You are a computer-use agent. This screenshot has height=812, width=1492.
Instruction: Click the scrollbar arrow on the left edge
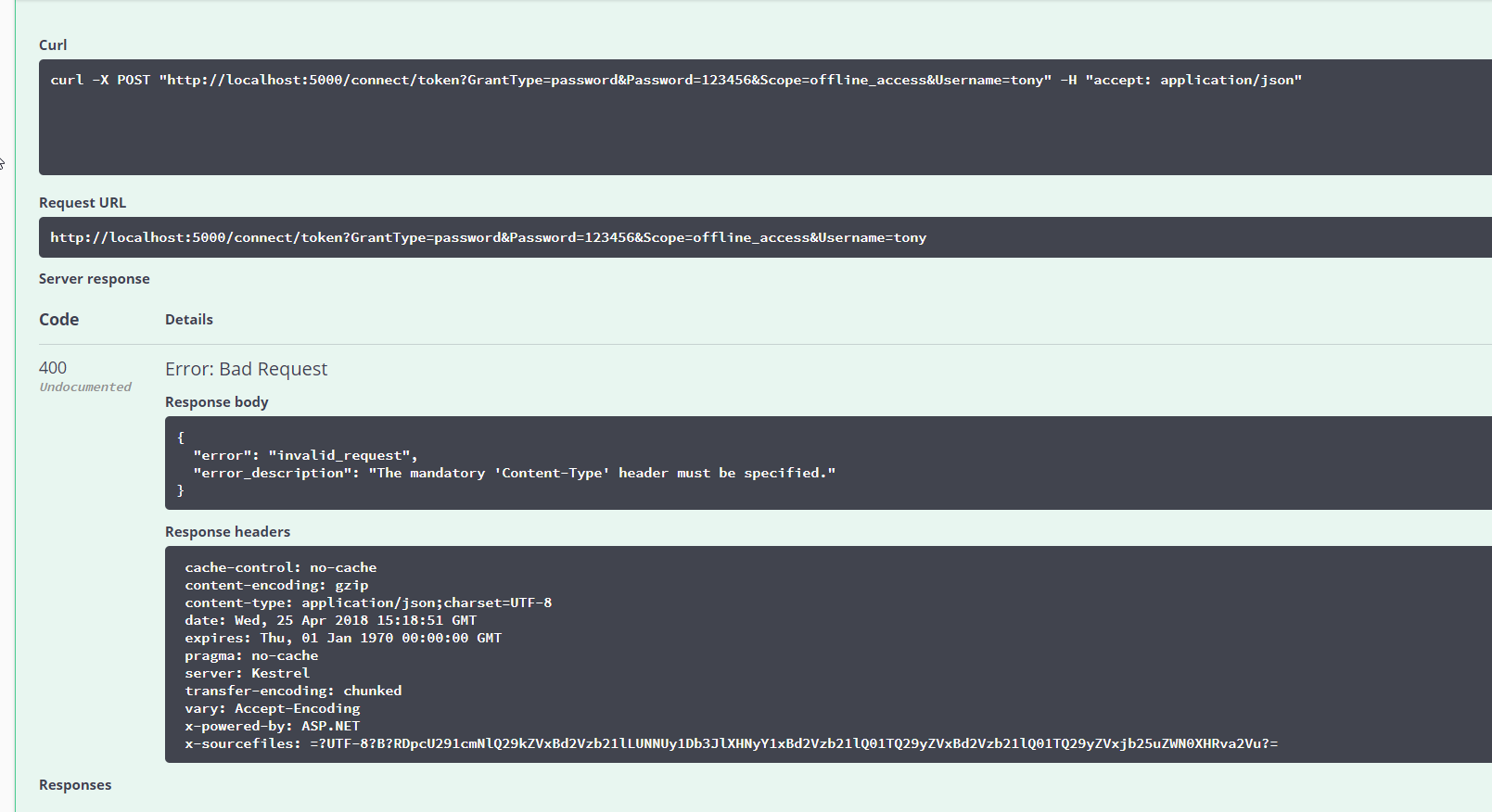pyautogui.click(x=3, y=164)
